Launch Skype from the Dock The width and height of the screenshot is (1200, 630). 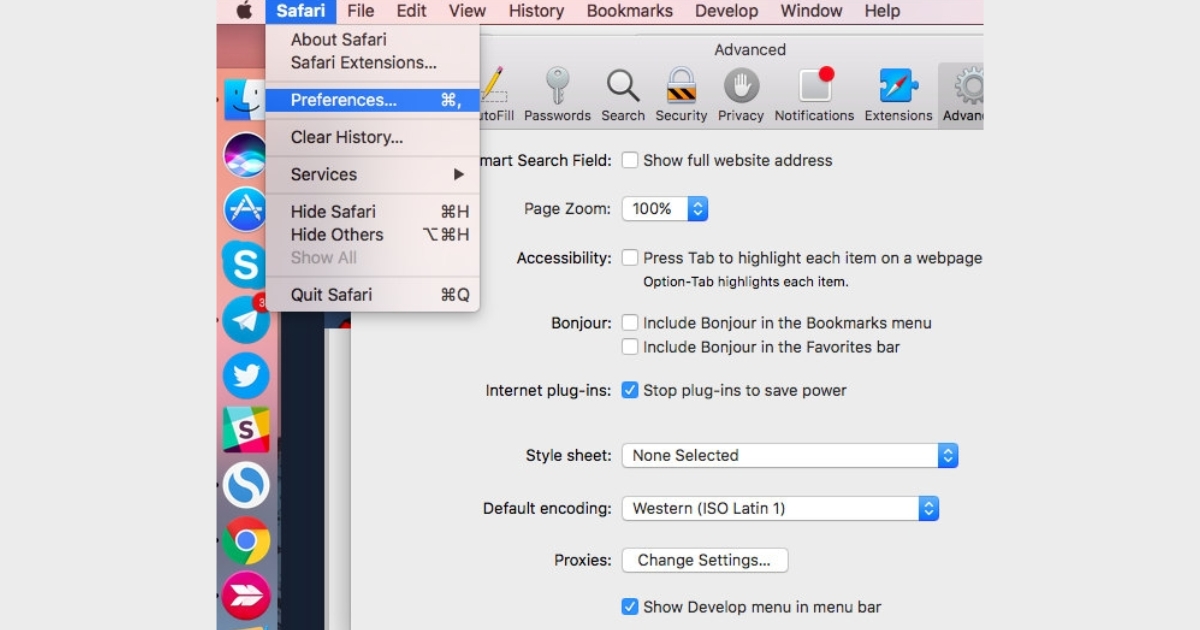[245, 265]
